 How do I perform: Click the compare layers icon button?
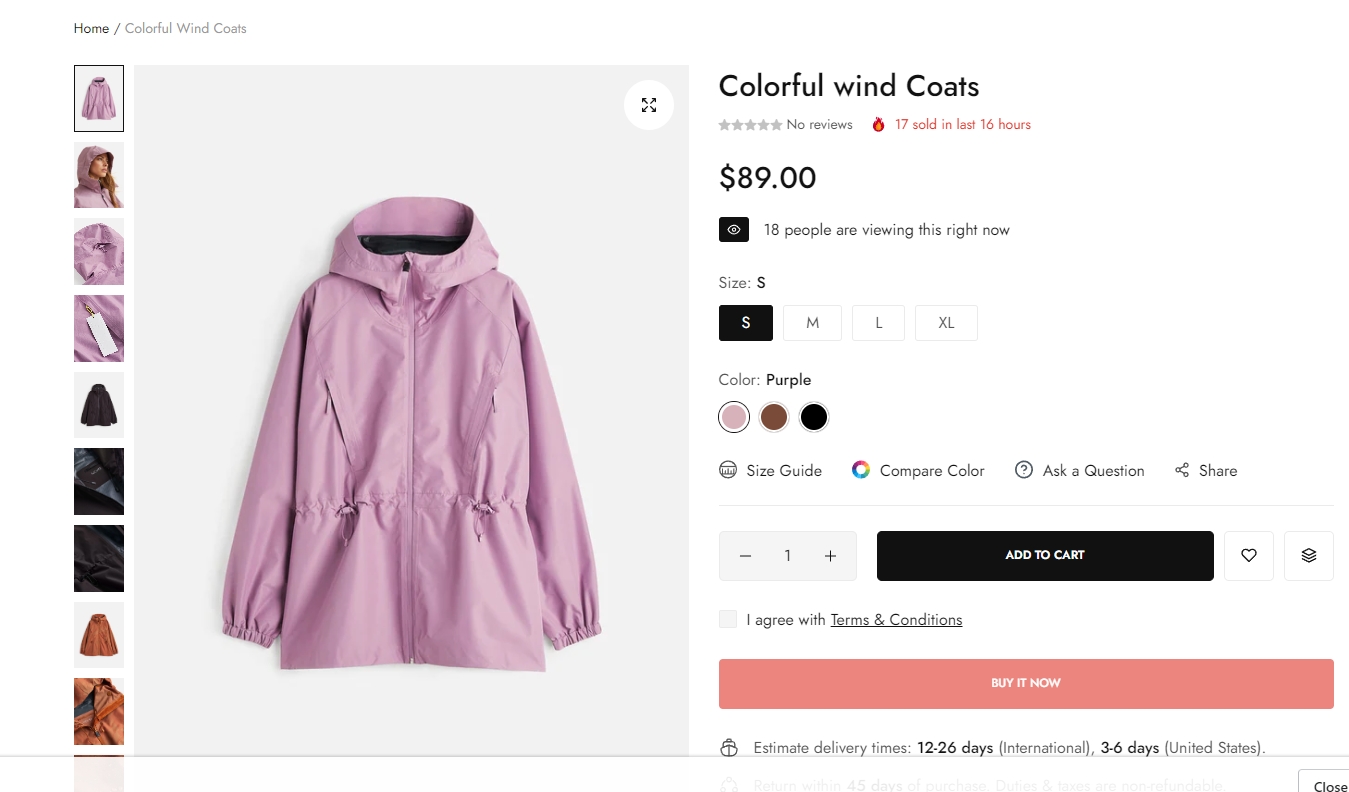1308,556
